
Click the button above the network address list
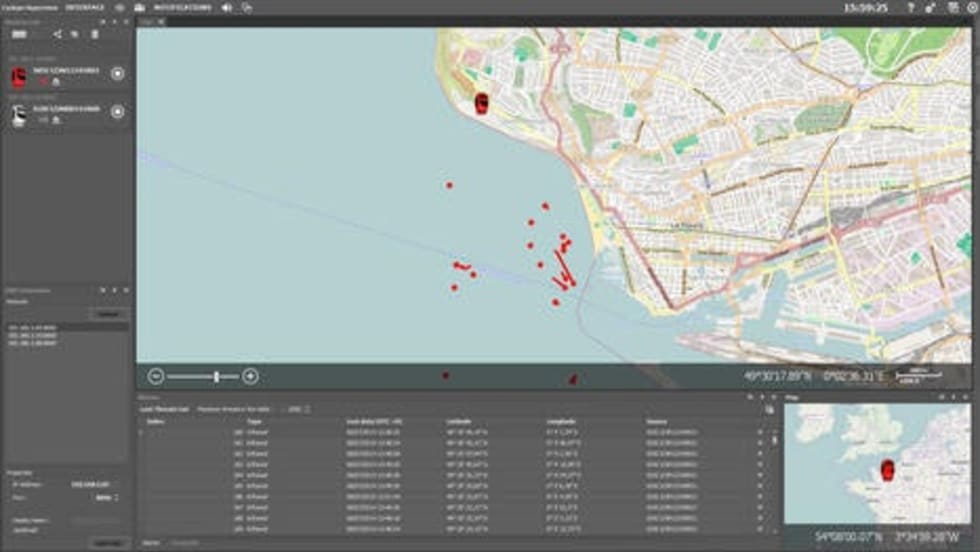(108, 314)
